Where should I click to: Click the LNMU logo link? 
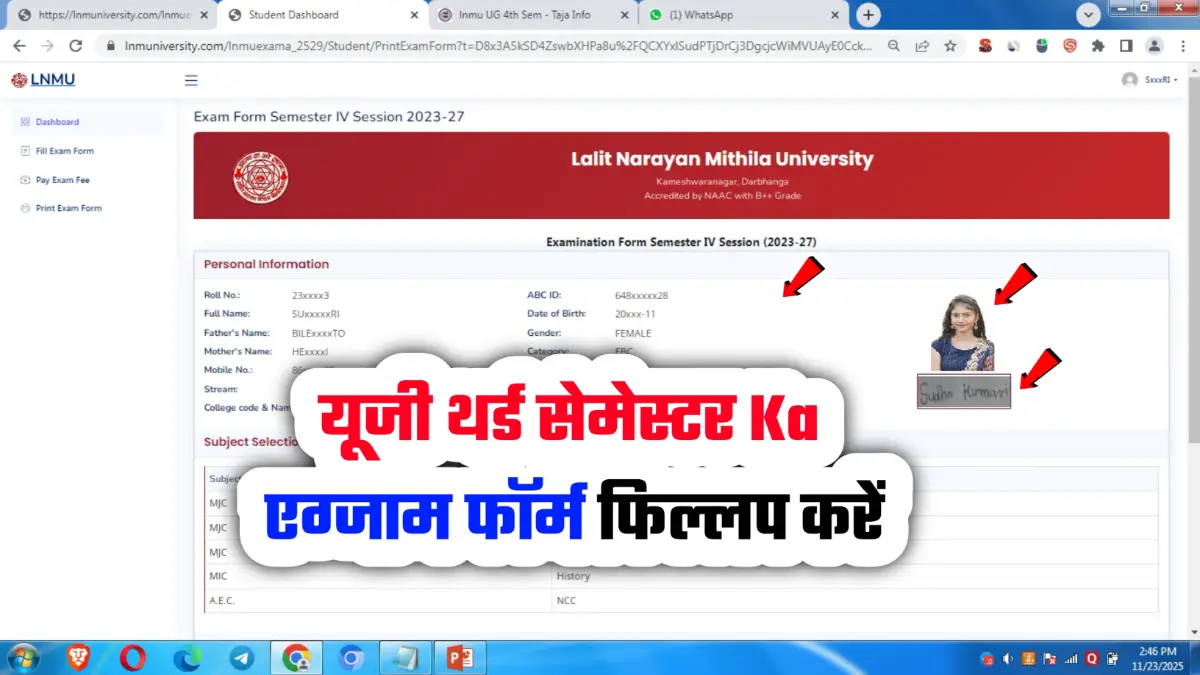tap(42, 80)
